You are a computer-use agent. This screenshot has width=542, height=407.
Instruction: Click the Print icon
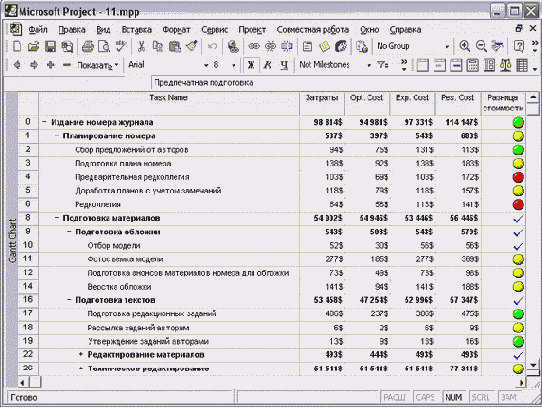tap(87, 46)
